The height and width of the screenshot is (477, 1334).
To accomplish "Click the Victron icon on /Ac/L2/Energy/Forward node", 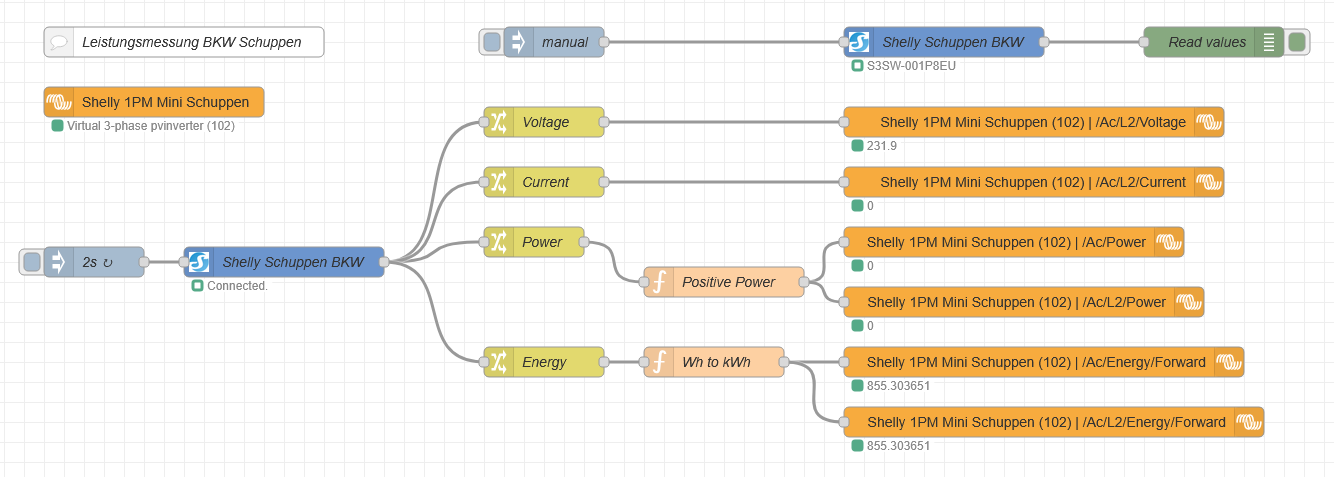I will point(1249,422).
